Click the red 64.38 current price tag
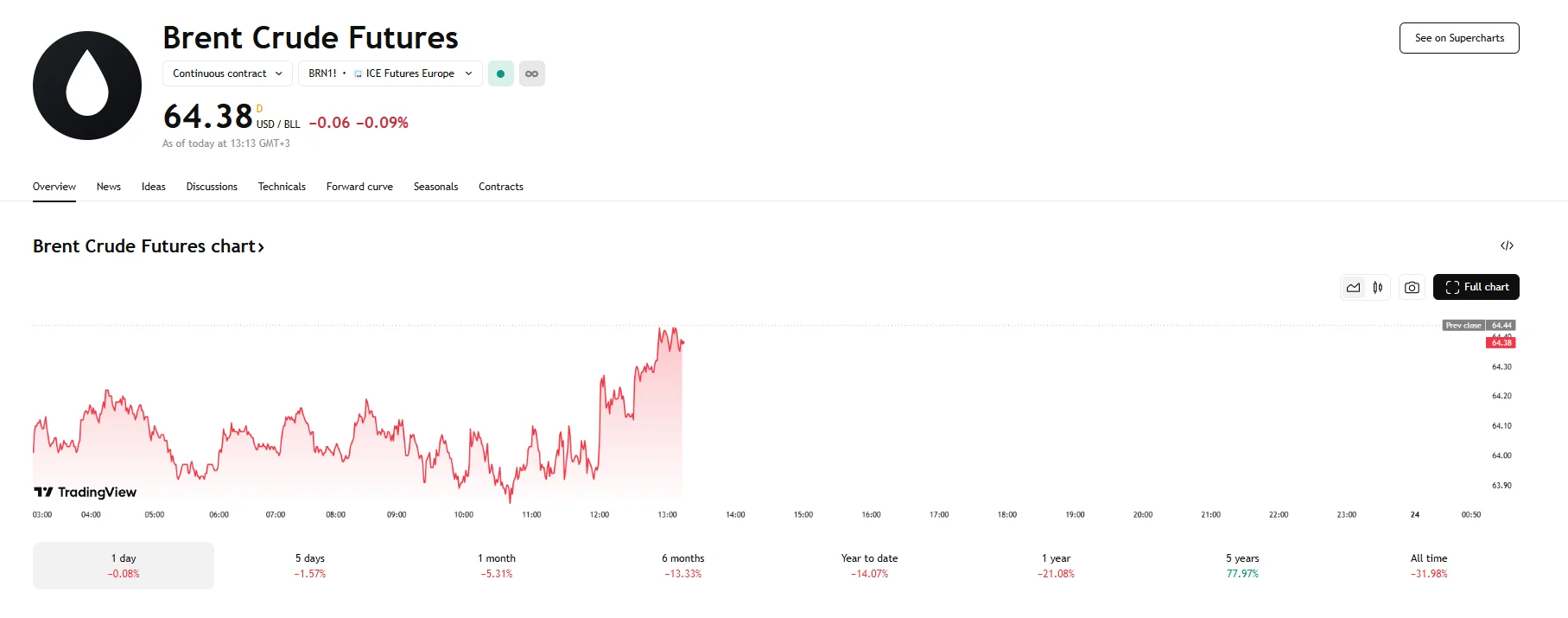This screenshot has height=618, width=1568. pos(1501,343)
